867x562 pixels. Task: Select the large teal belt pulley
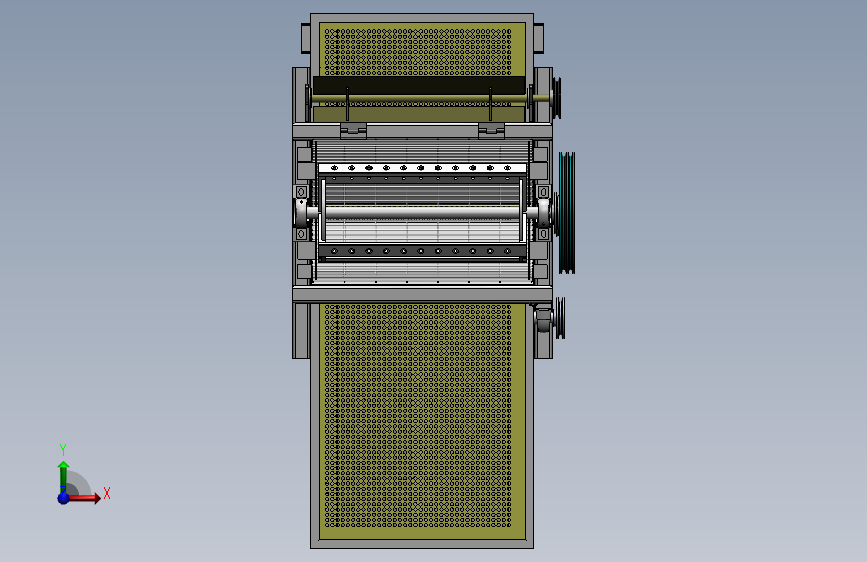click(x=567, y=213)
